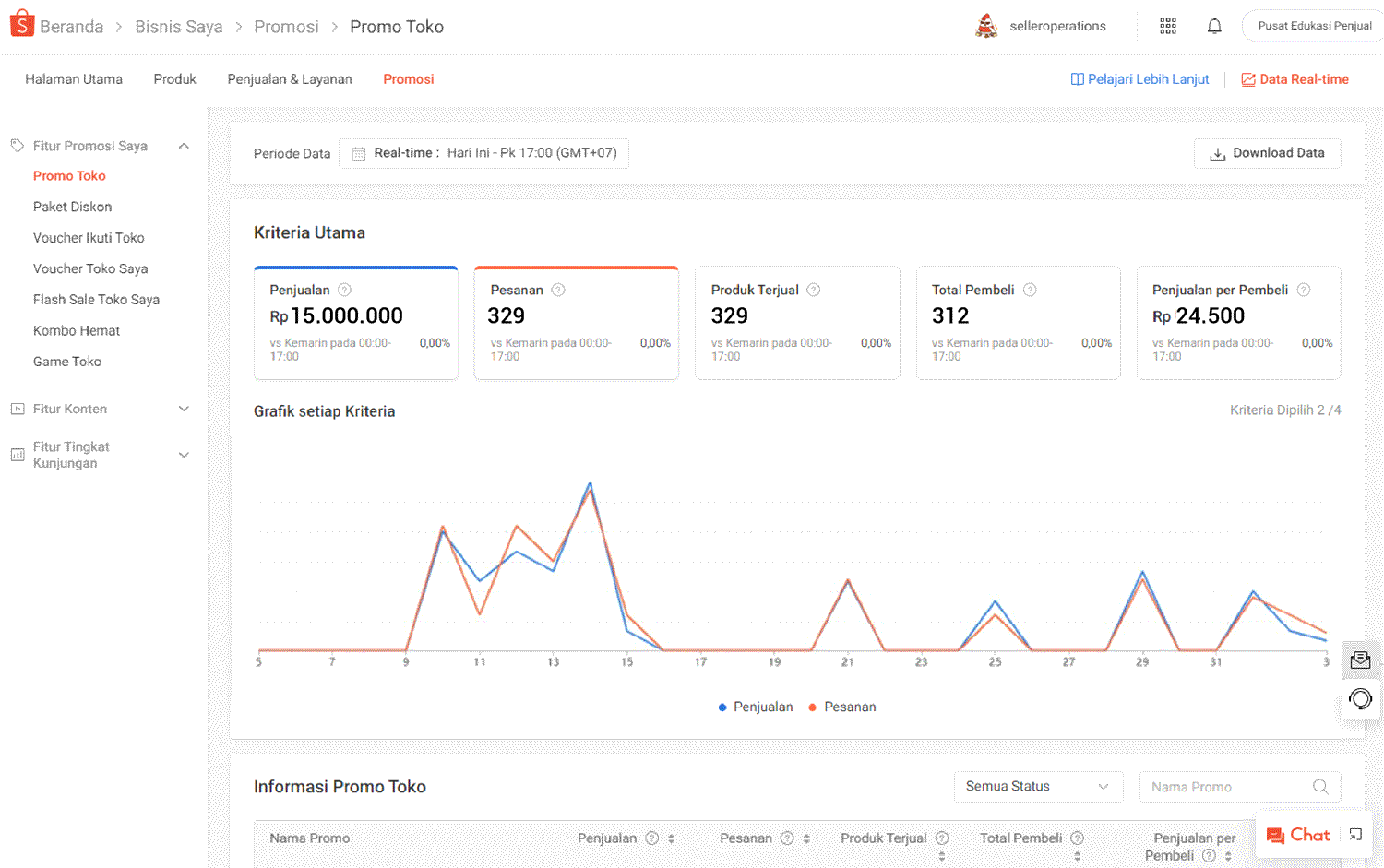
Task: Open the apps grid menu icon
Action: pos(1168,26)
